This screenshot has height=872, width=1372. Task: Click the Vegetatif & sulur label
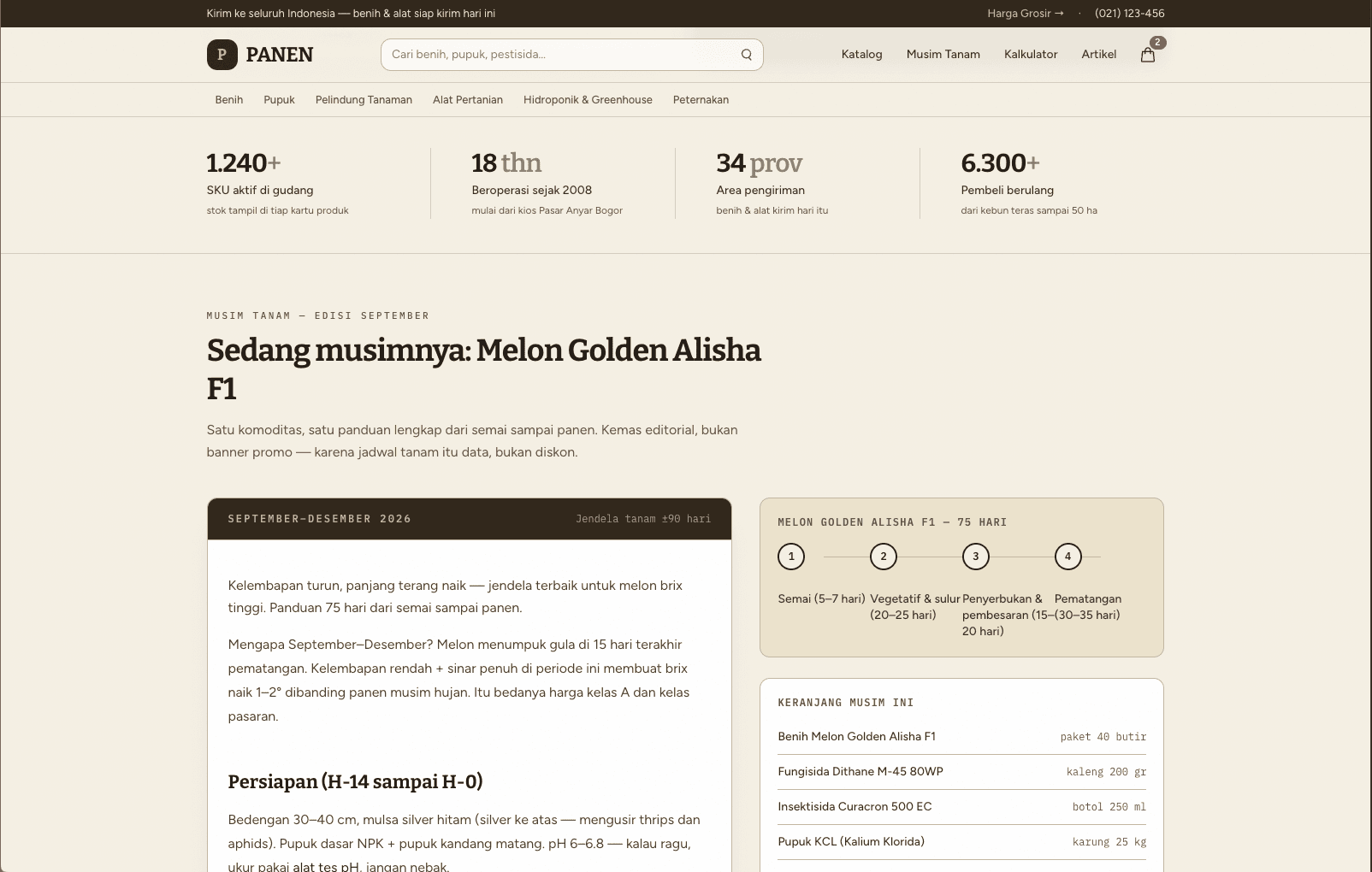915,607
